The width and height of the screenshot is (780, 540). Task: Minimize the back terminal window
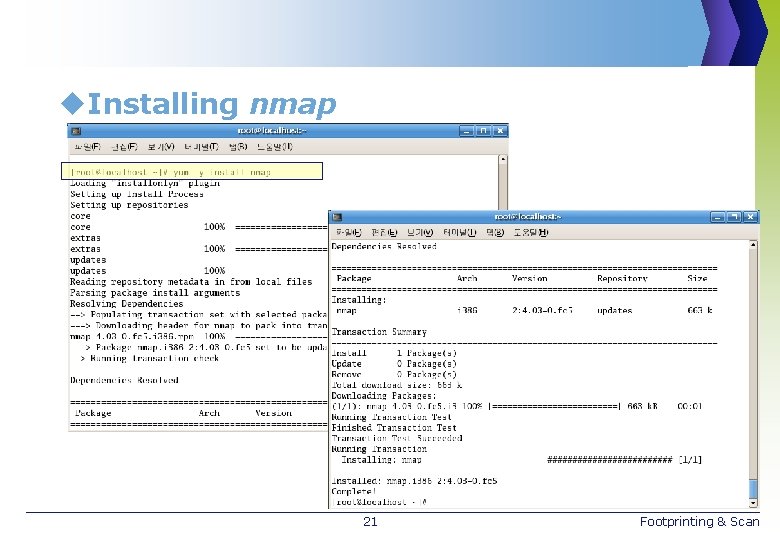[x=466, y=131]
